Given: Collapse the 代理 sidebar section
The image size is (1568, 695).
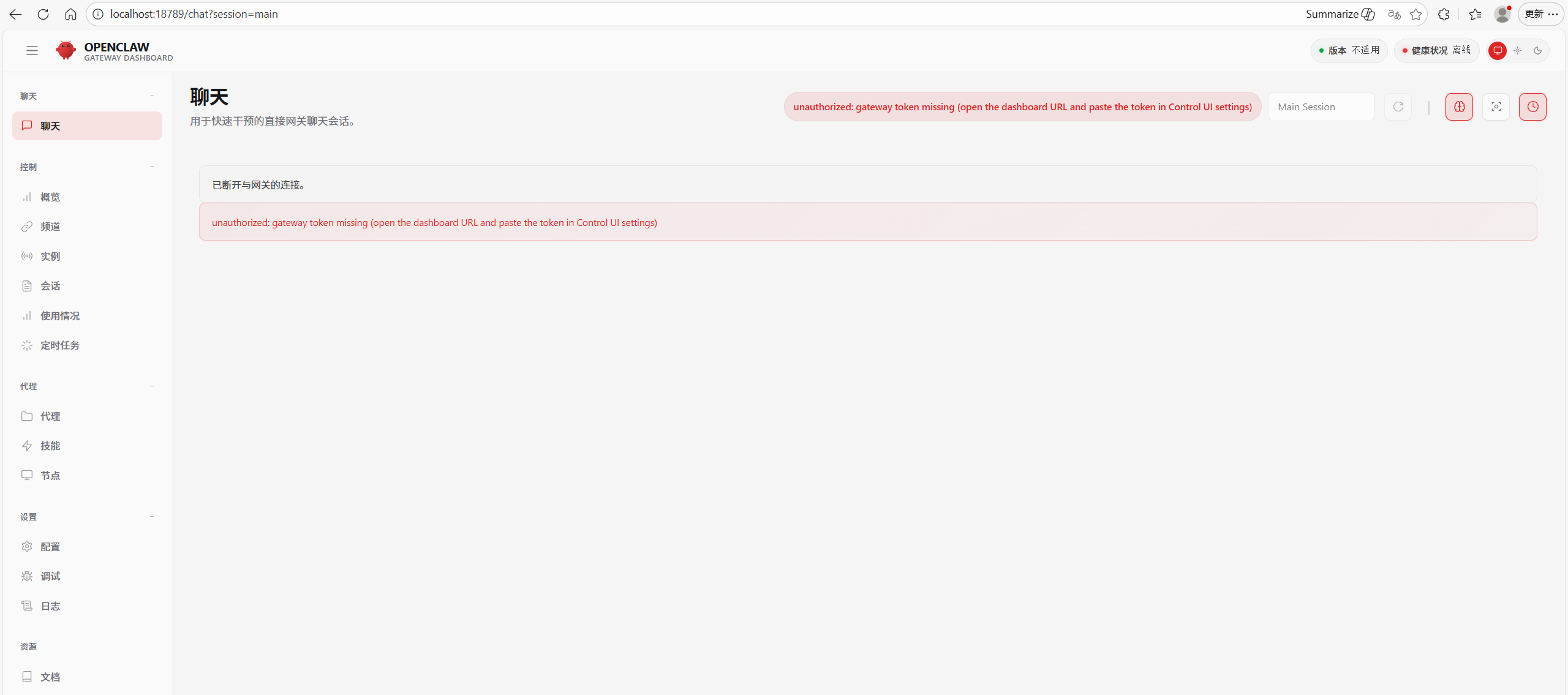Looking at the screenshot, I should pos(152,386).
